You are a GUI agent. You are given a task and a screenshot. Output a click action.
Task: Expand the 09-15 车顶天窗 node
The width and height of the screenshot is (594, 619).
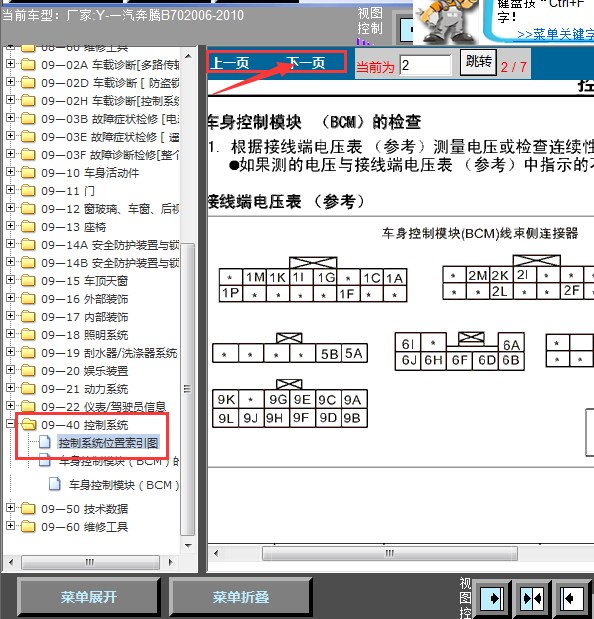(11, 279)
